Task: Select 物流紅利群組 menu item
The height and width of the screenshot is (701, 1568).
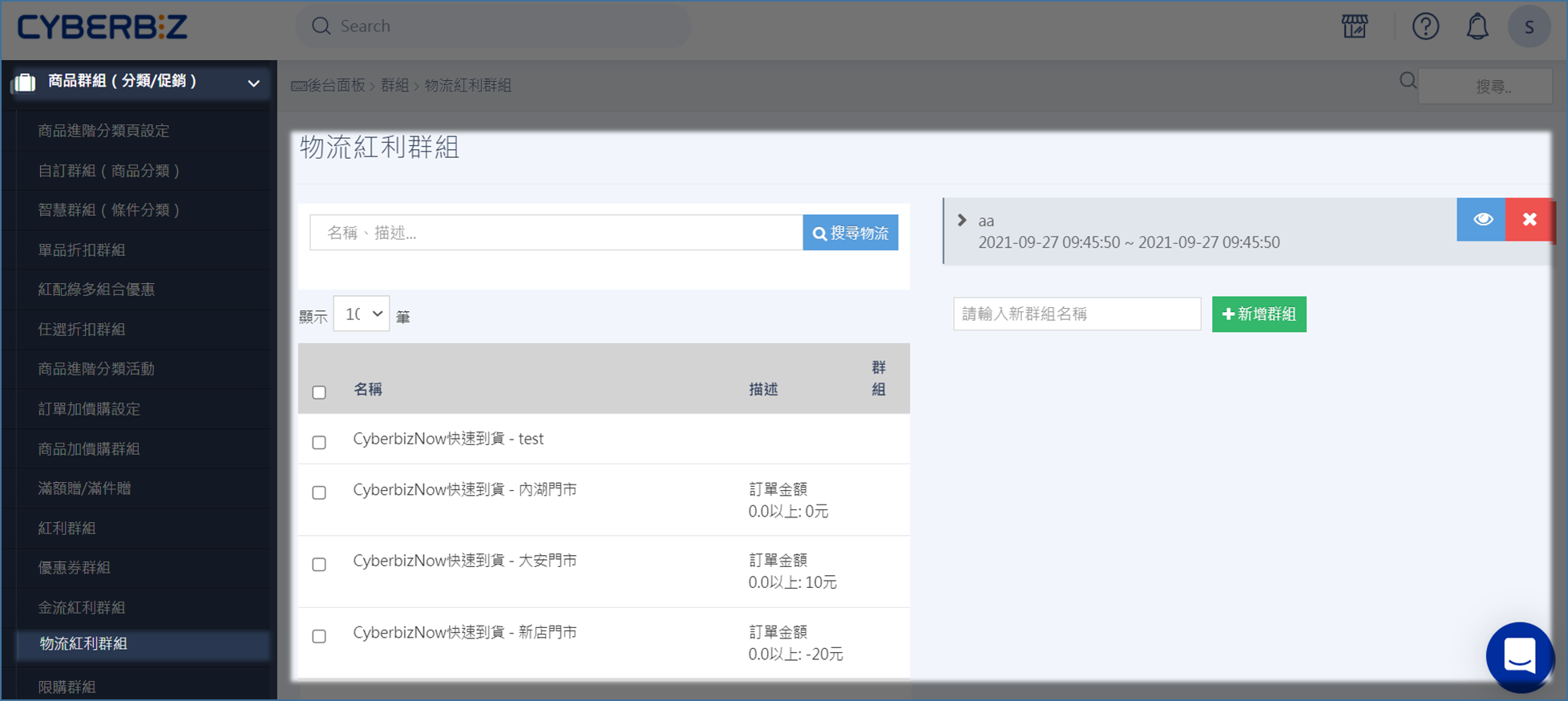Action: [x=83, y=643]
